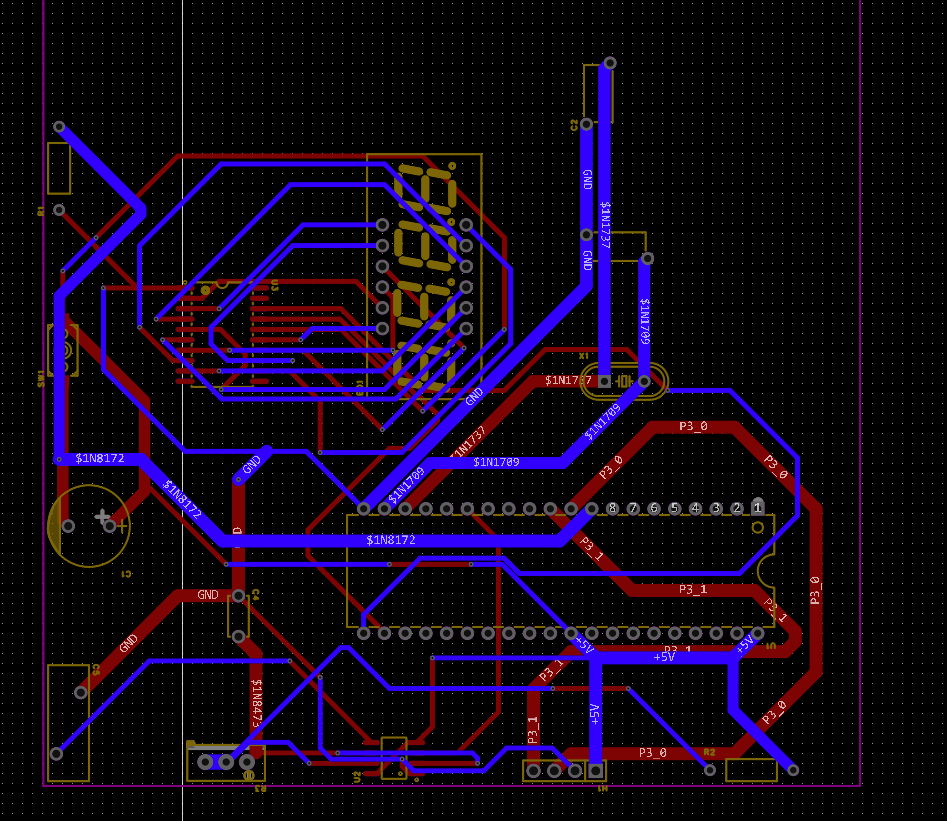
Task: Select the round right pad of crystal X1
Action: 644,381
